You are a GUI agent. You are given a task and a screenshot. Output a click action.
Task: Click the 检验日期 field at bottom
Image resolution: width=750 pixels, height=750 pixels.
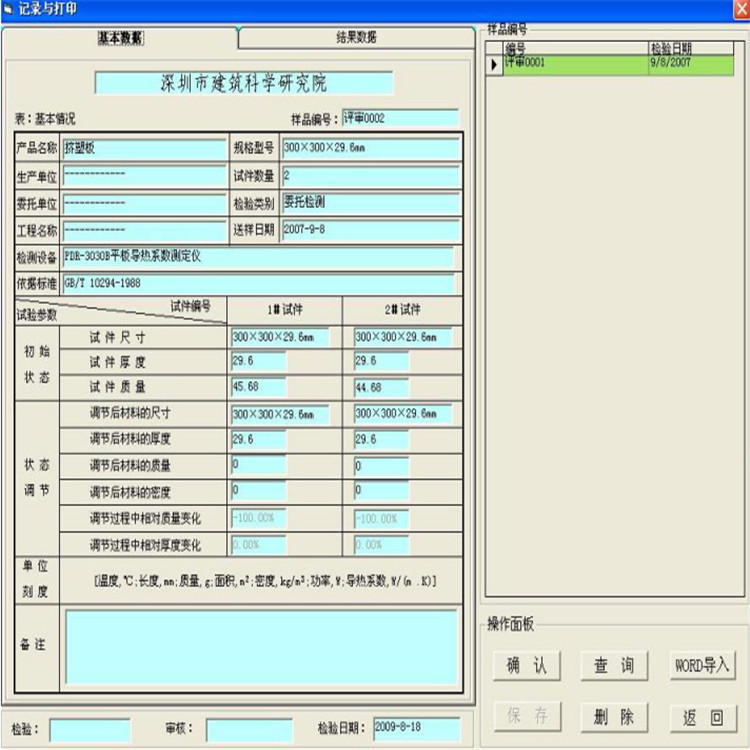pyautogui.click(x=414, y=729)
